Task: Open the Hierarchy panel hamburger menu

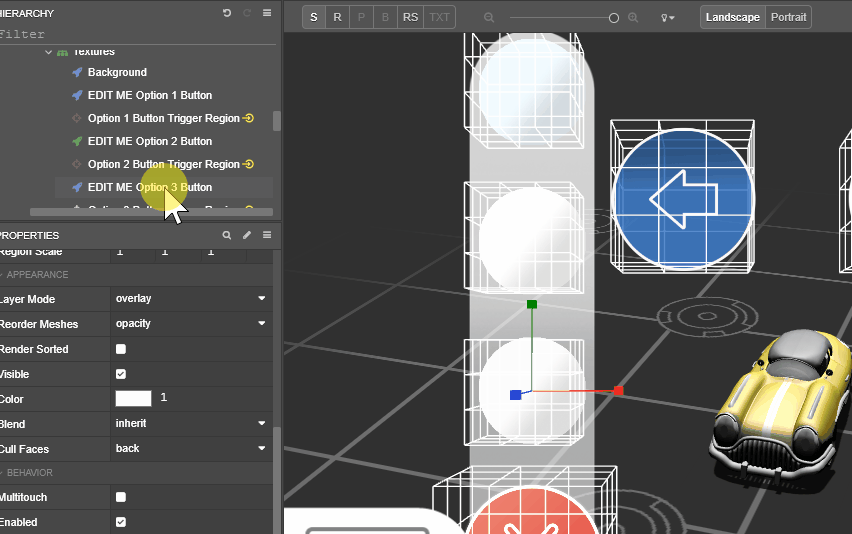Action: point(267,13)
